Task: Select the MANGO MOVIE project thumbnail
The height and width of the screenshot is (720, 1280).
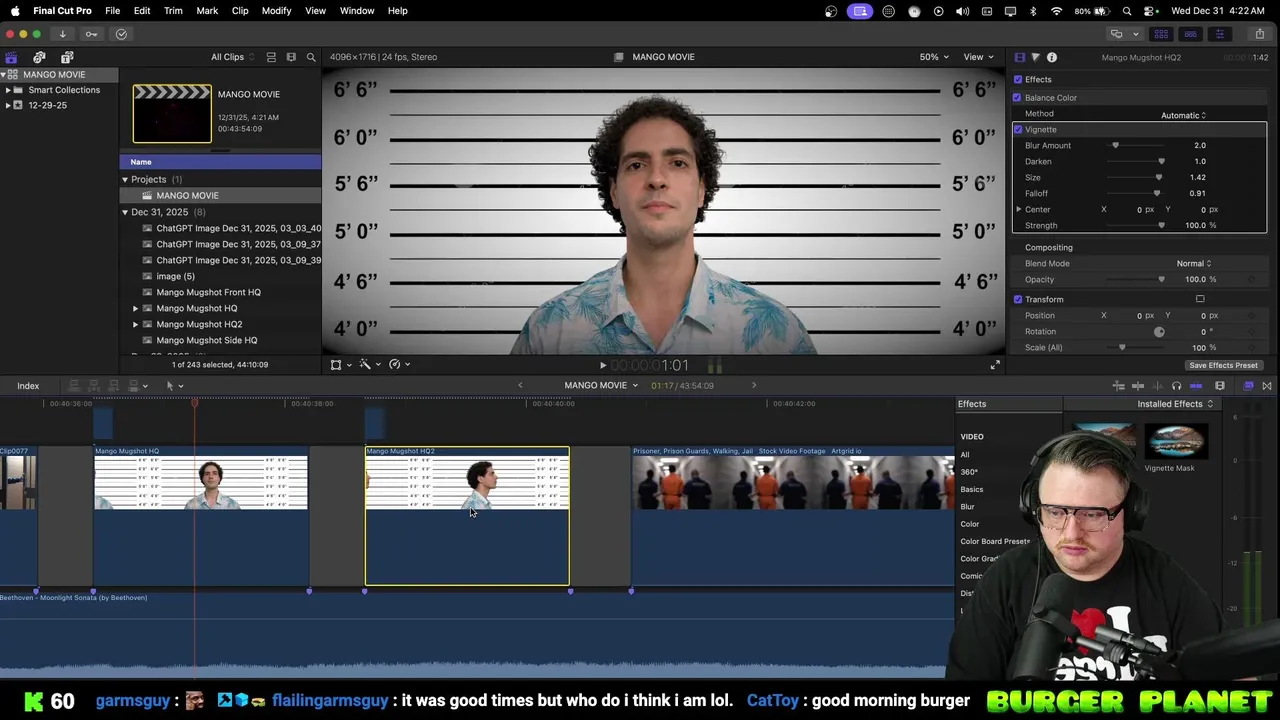Action: click(x=172, y=114)
